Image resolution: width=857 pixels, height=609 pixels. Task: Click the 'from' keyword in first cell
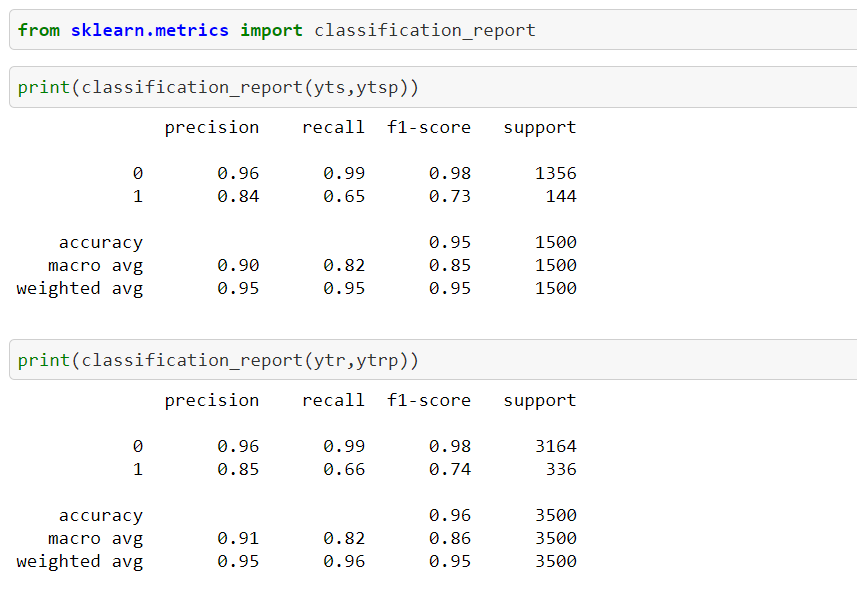[38, 30]
